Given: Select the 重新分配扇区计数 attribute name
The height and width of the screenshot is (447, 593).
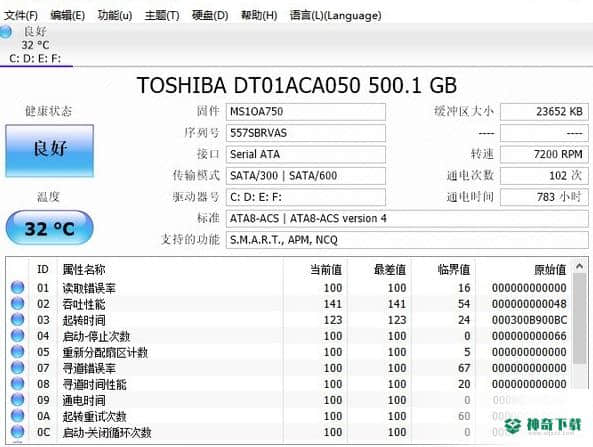Looking at the screenshot, I should click(105, 352).
